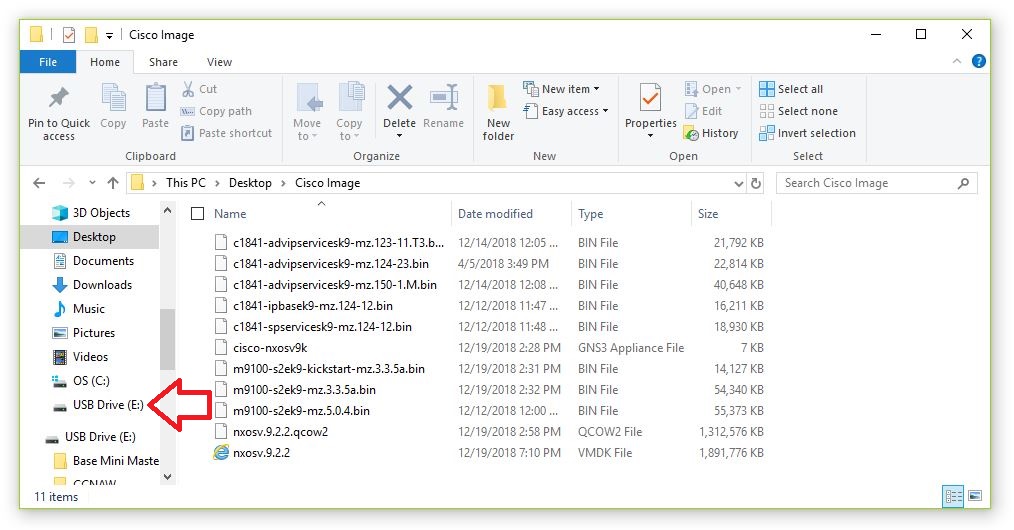This screenshot has width=1014, height=530.
Task: Open the File menu tab
Action: [48, 62]
